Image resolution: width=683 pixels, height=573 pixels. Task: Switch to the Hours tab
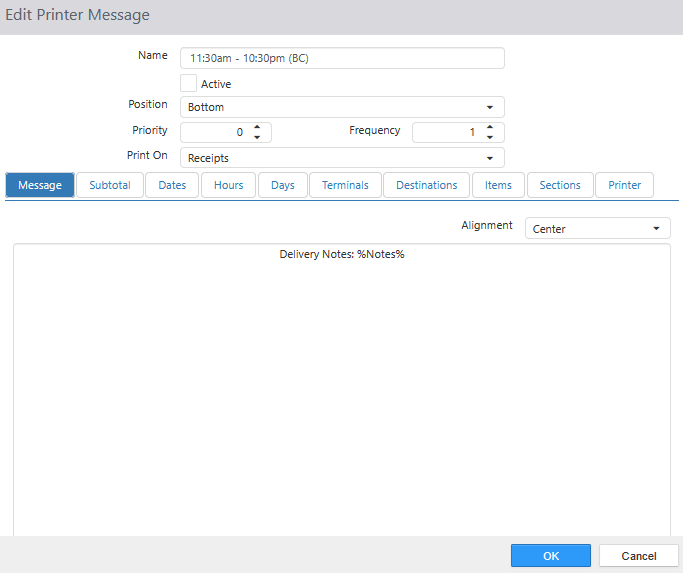[228, 185]
